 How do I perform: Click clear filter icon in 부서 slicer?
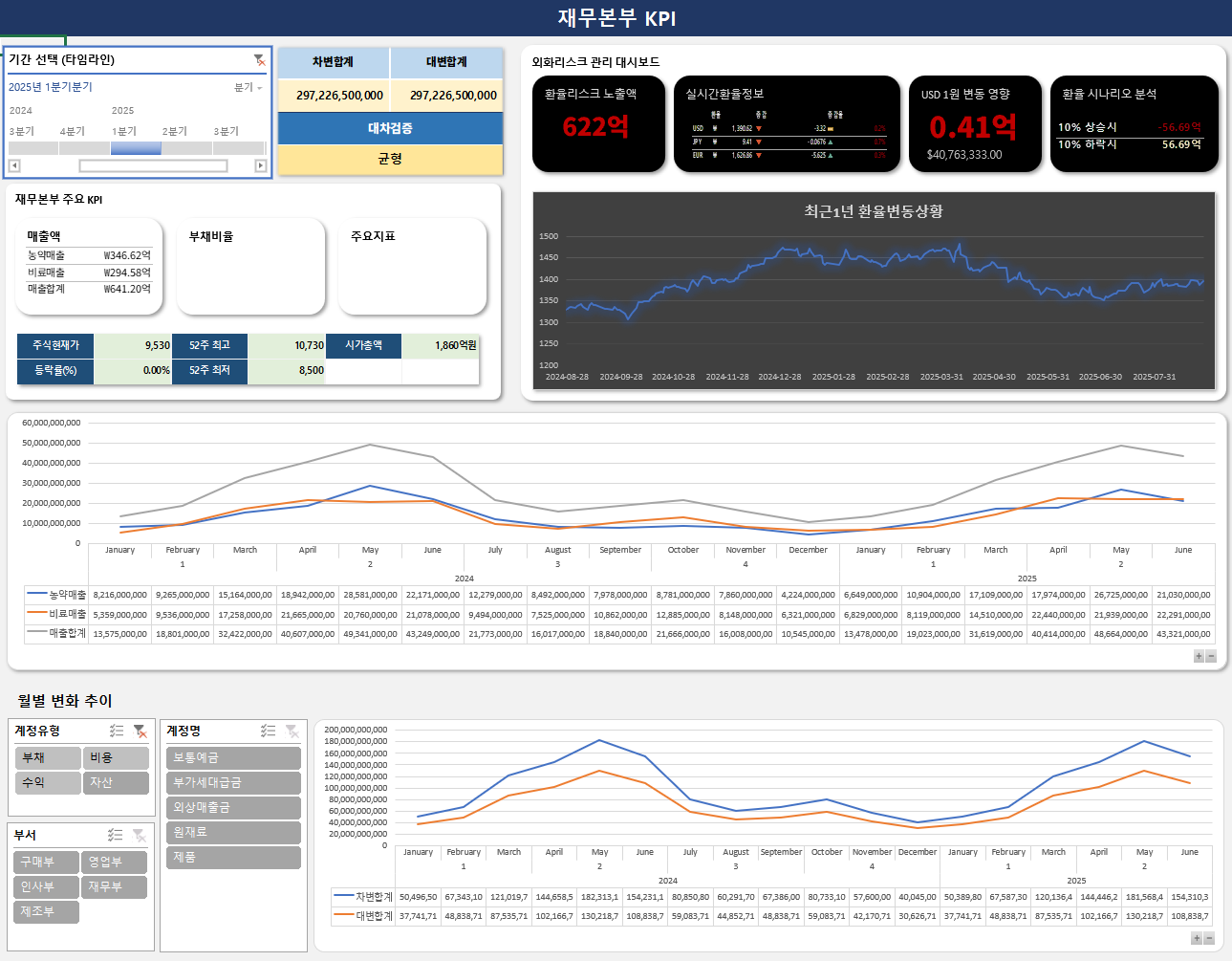(x=140, y=835)
